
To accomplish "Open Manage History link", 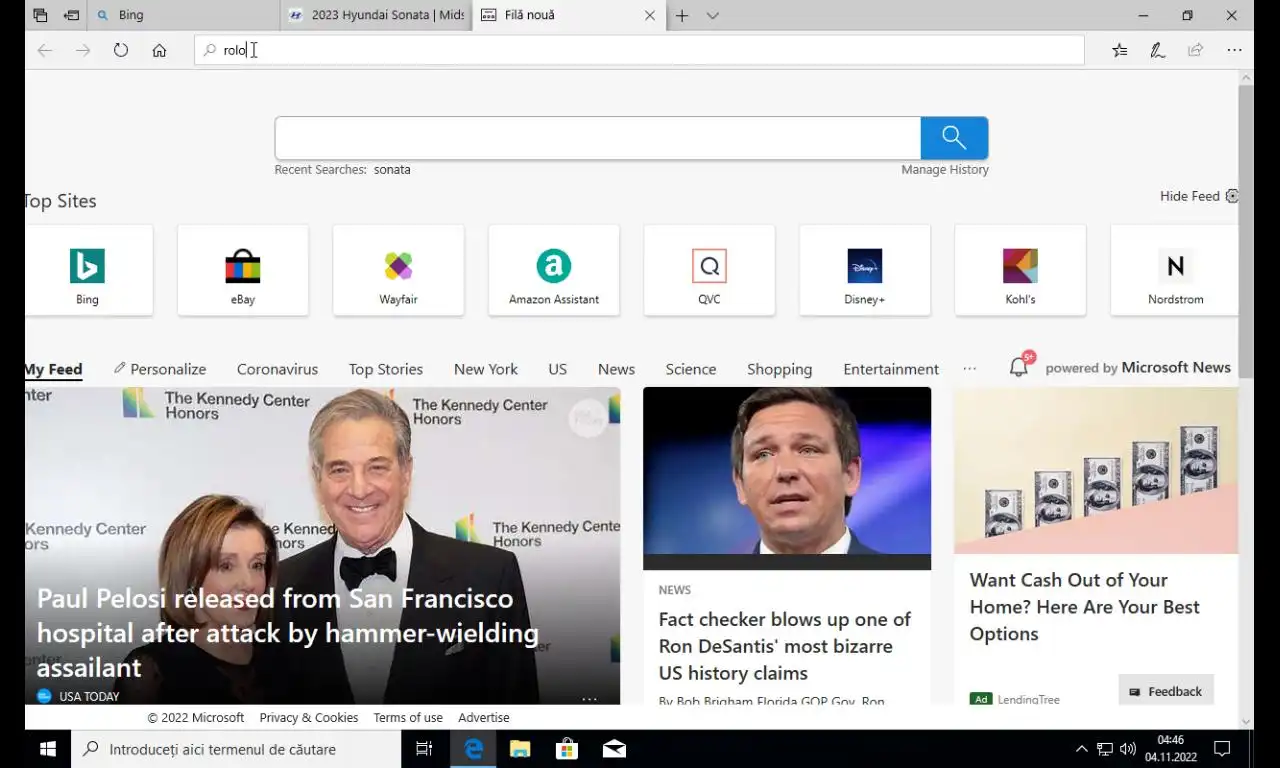I will [945, 170].
